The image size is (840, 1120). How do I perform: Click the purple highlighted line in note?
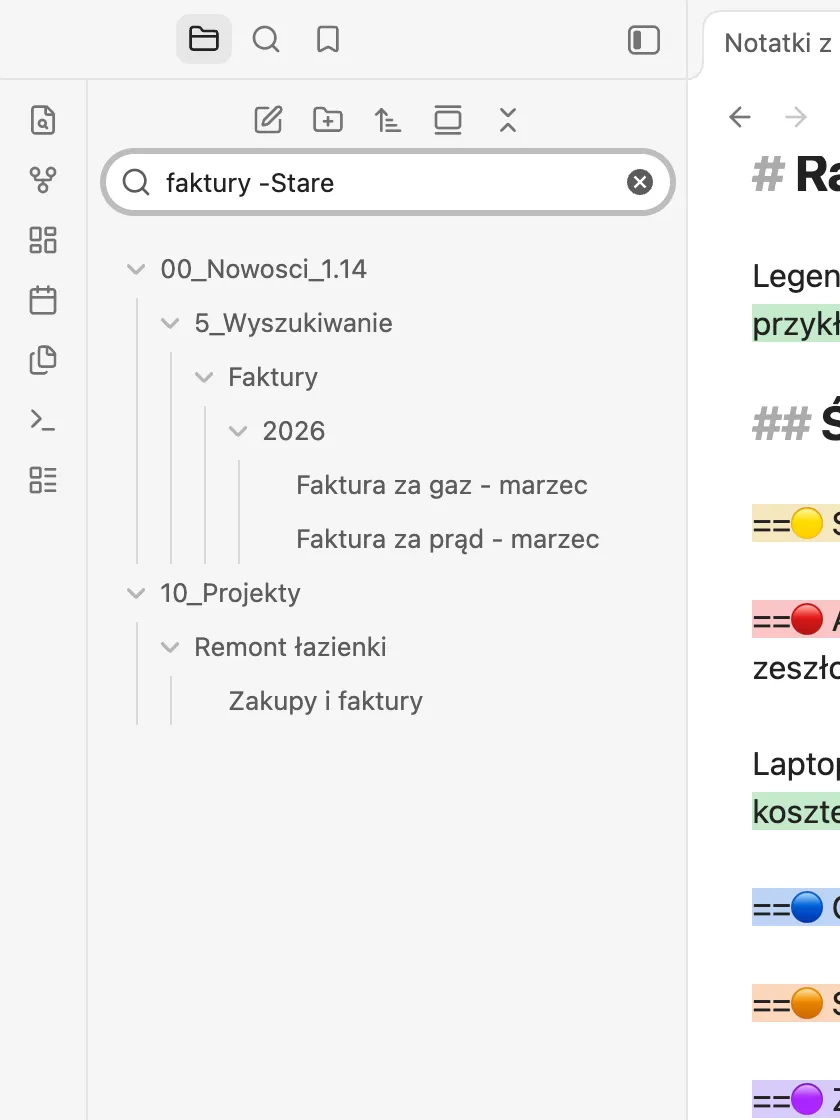[x=796, y=1097]
